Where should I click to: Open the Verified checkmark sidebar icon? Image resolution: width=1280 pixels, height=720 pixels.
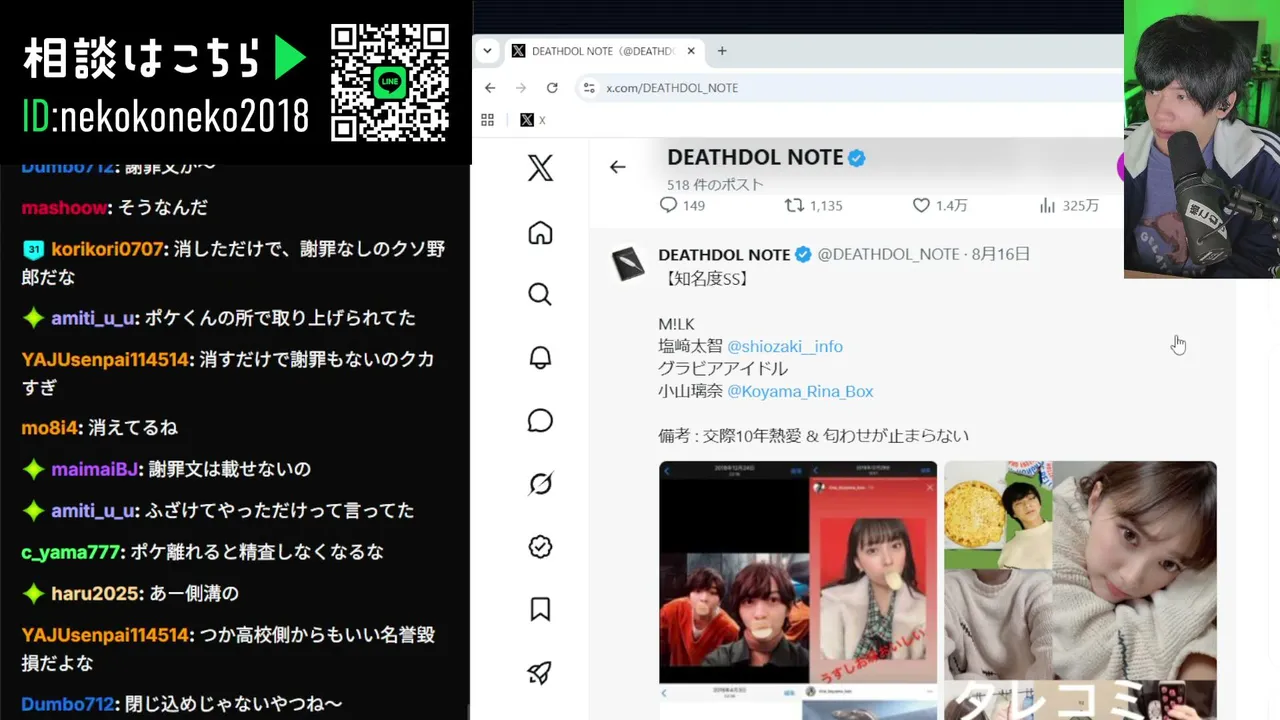[540, 547]
